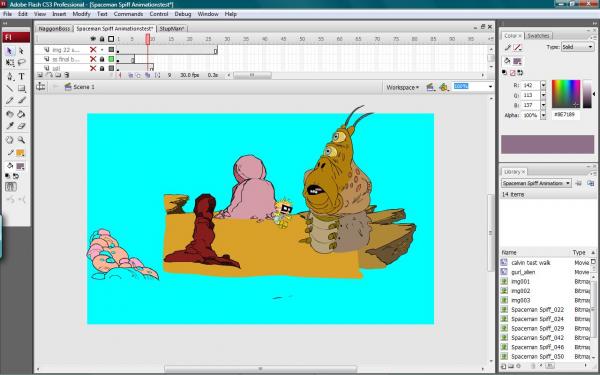
Task: Open the File menu
Action: click(x=7, y=14)
